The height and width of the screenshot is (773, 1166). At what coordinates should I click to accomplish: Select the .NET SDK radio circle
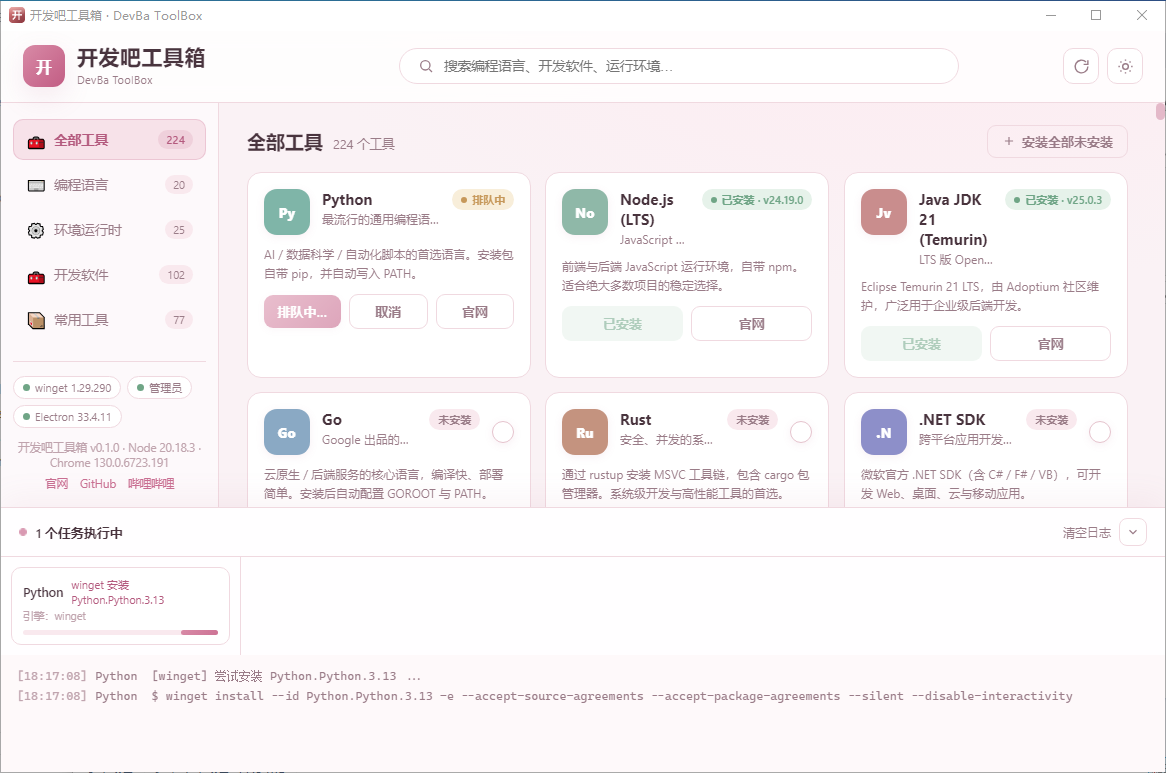[x=1100, y=432]
